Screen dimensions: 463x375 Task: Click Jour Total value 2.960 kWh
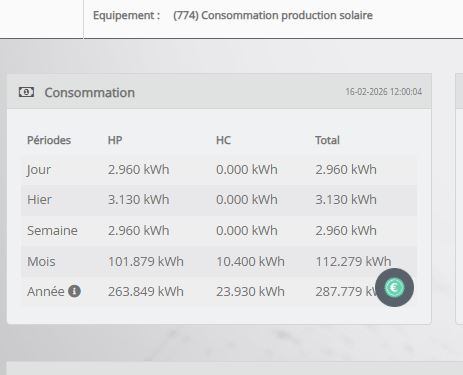click(346, 170)
